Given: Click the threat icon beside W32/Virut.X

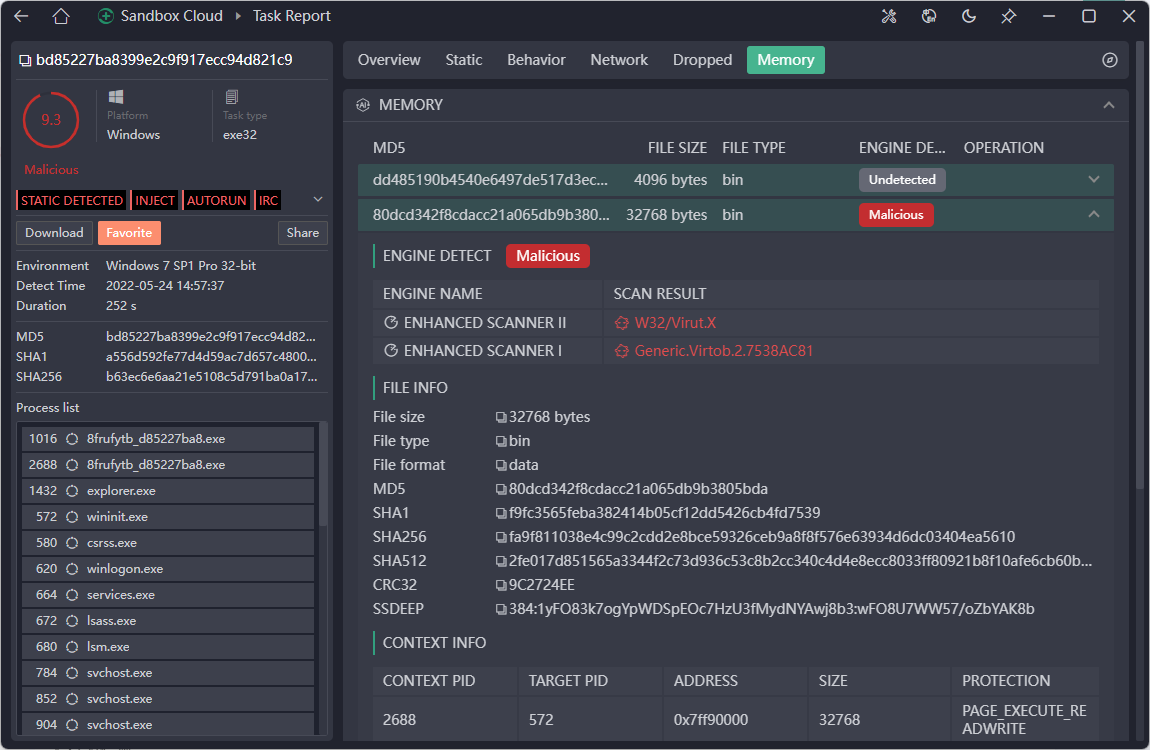Looking at the screenshot, I should click(x=622, y=323).
